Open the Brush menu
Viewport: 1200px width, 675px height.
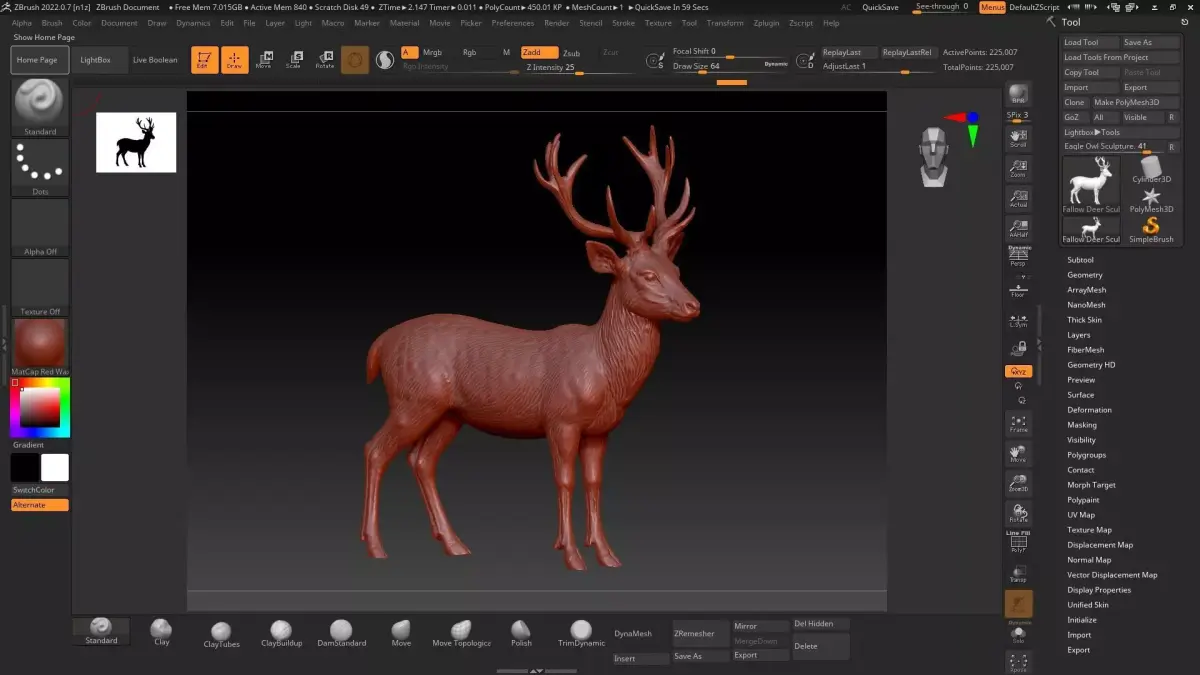tap(51, 22)
